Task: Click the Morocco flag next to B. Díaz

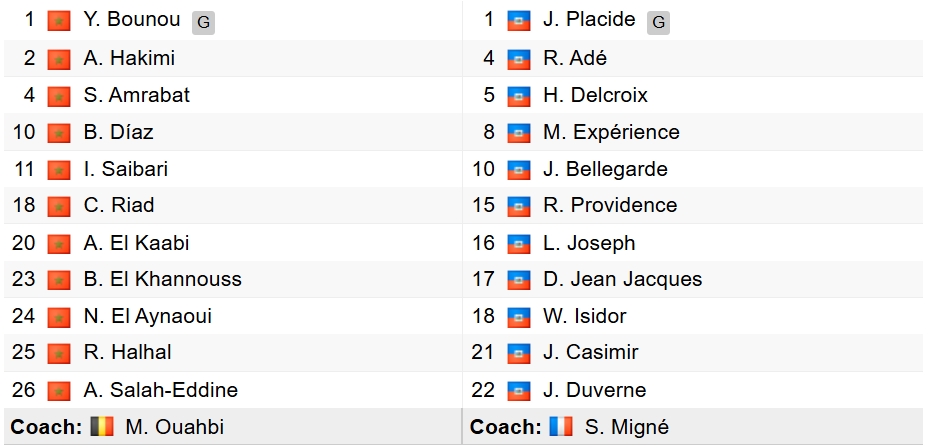Action: pyautogui.click(x=59, y=133)
